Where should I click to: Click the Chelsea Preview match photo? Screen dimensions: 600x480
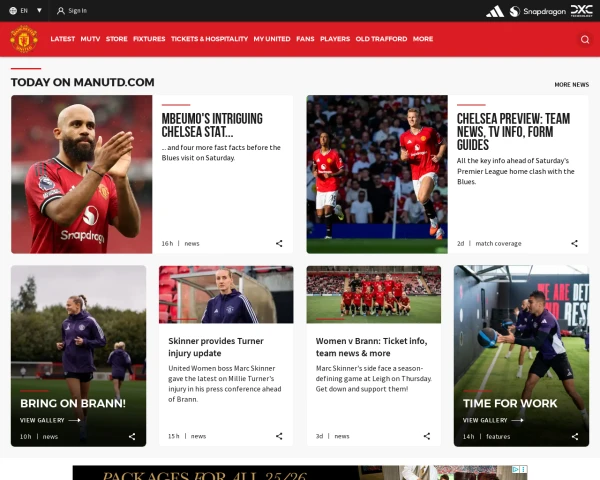pos(377,174)
